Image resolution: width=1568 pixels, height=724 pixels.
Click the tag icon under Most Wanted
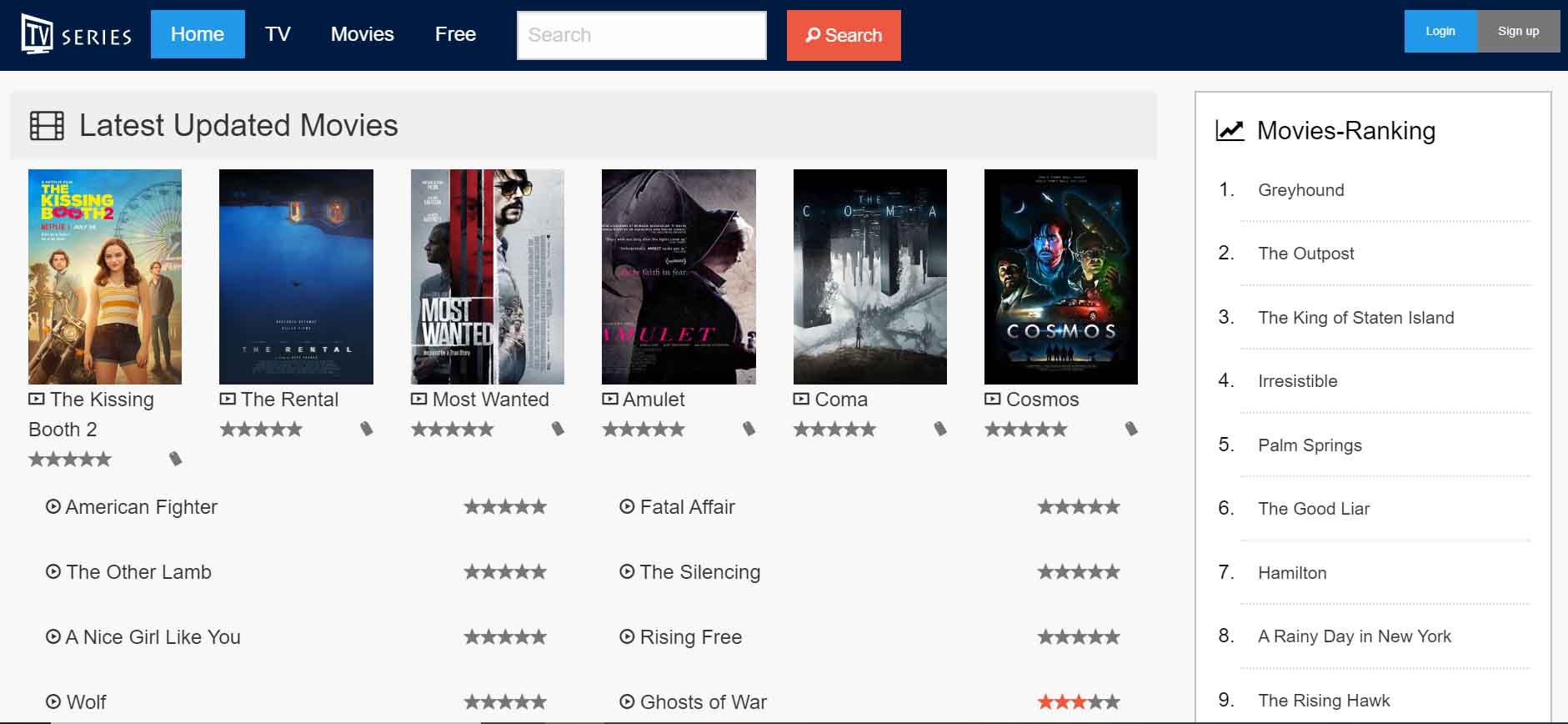[x=559, y=429]
